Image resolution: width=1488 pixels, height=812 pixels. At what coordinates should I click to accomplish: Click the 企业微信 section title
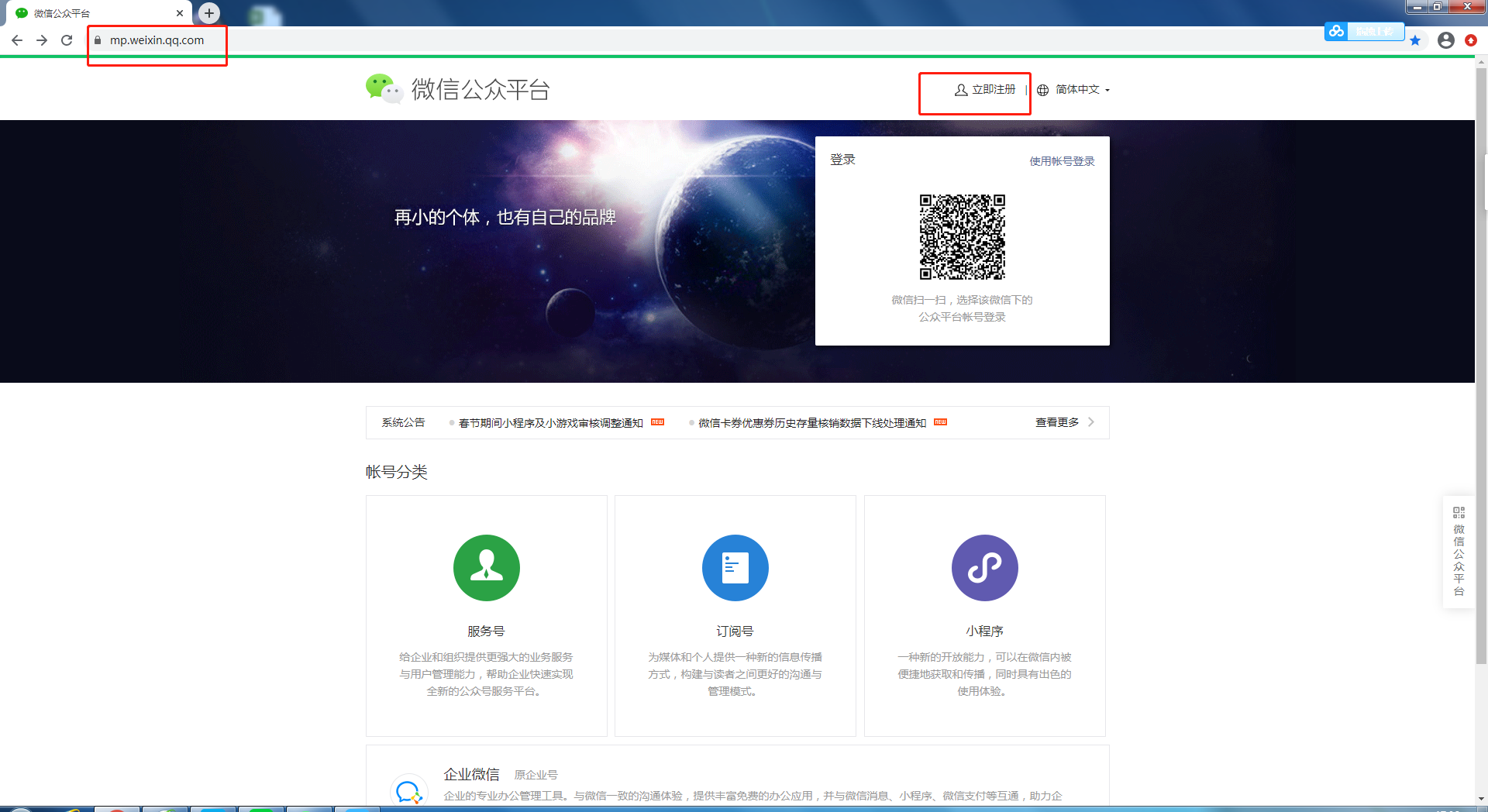[471, 774]
